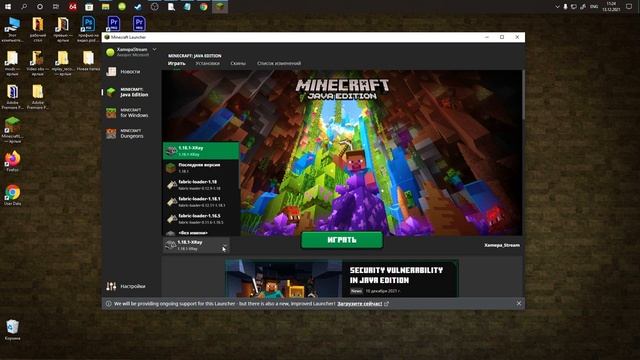Select the Chrome User Data desktop shortcut
This screenshot has height=360, width=640.
tap(12, 195)
